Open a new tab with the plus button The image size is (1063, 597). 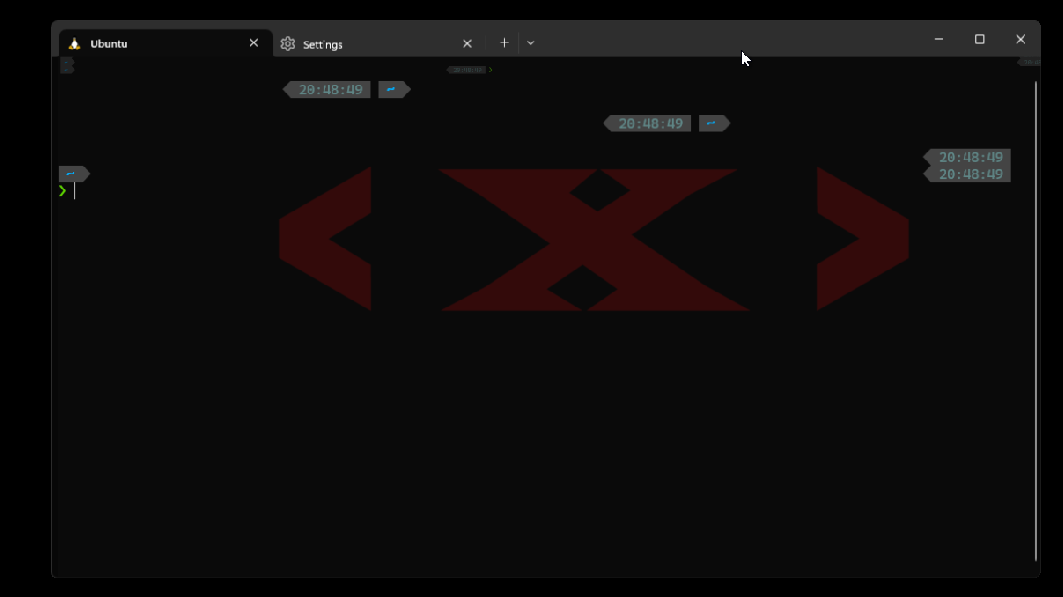[x=504, y=42]
